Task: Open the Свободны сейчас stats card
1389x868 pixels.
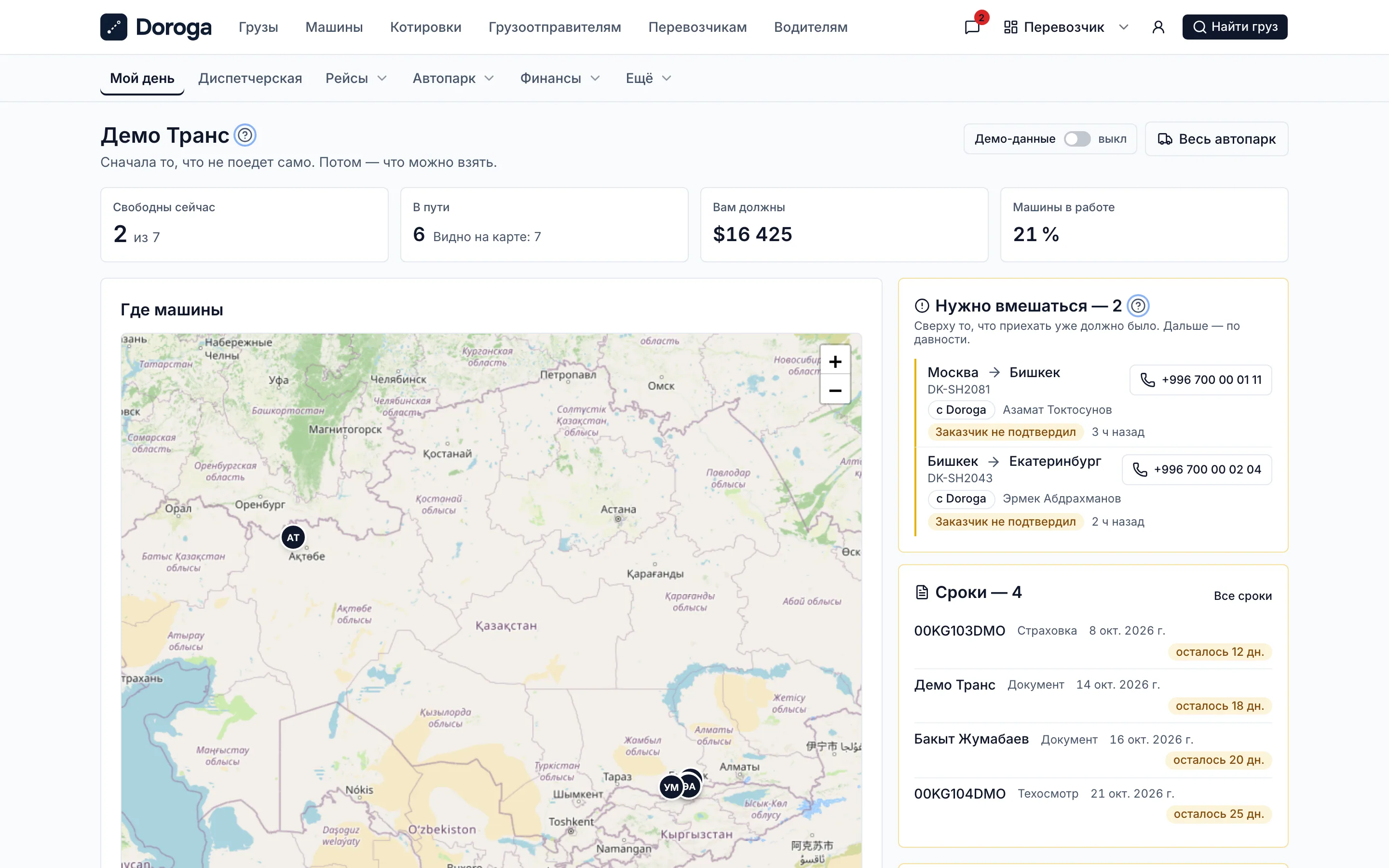Action: (245, 224)
